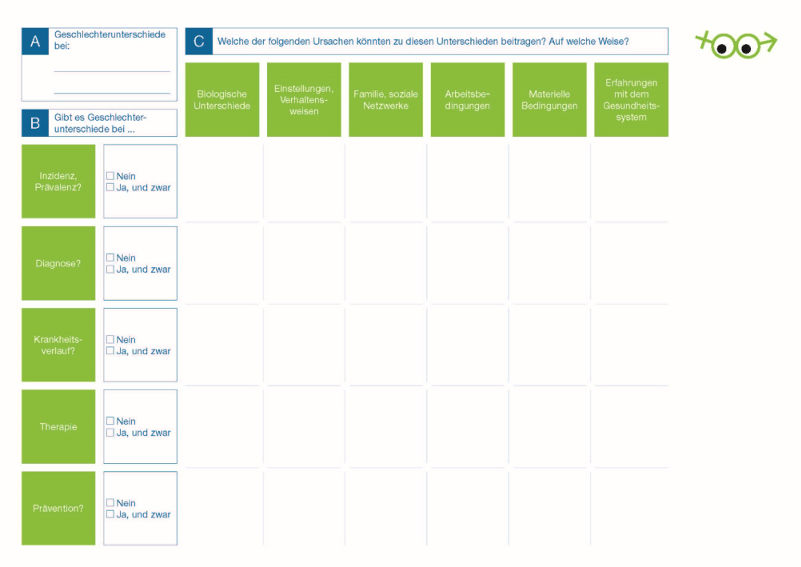Tick 'Nein' for Krankheitsverlauf
Viewport: 801px width, 567px height.
(x=110, y=339)
